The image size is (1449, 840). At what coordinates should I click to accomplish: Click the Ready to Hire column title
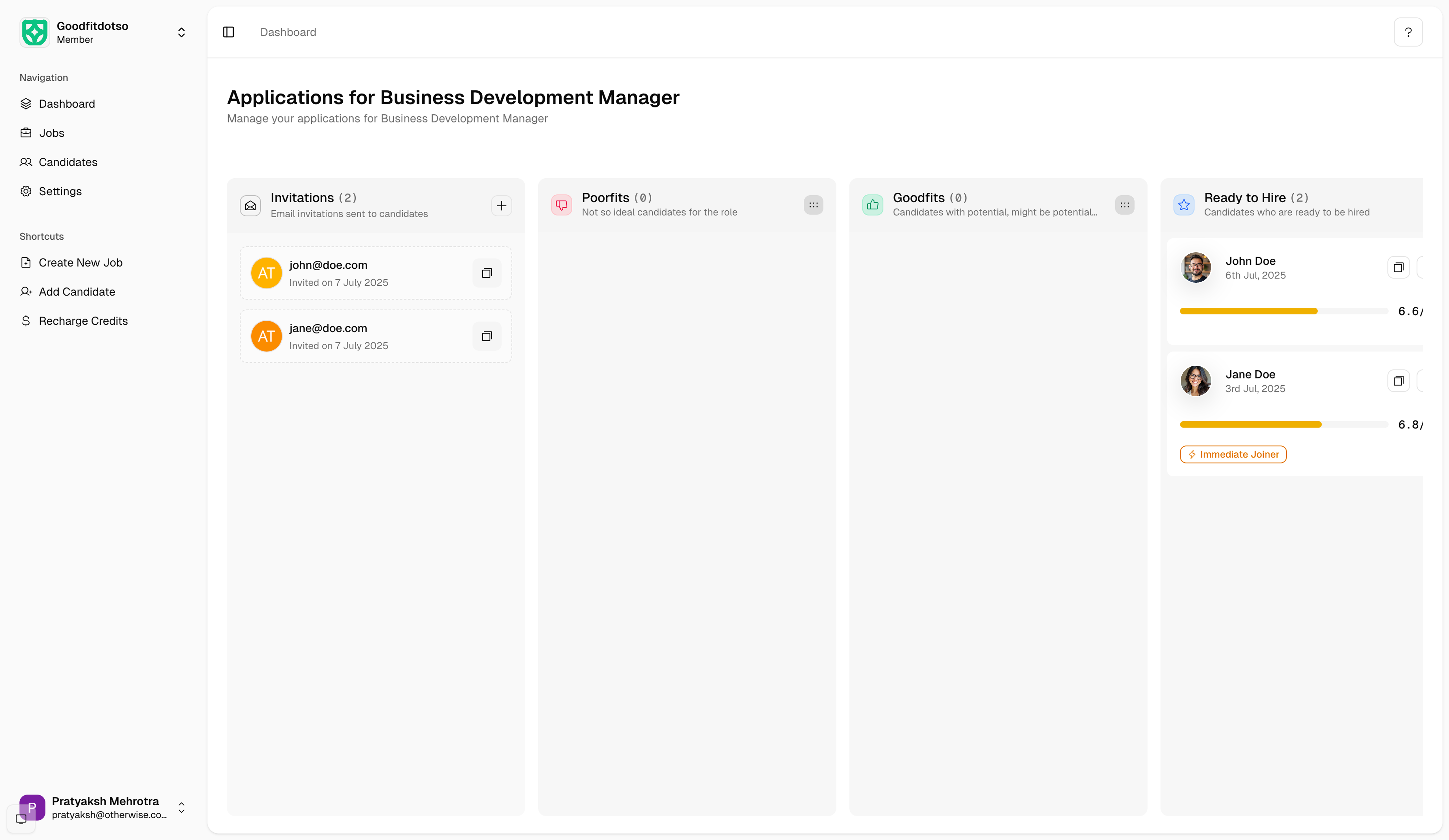click(x=1245, y=198)
